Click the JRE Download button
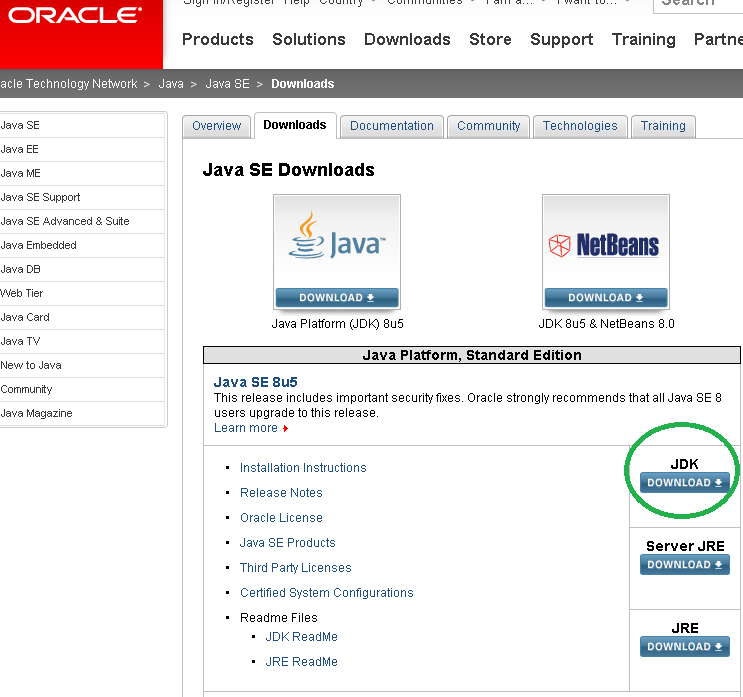This screenshot has height=697, width=743. click(x=684, y=646)
